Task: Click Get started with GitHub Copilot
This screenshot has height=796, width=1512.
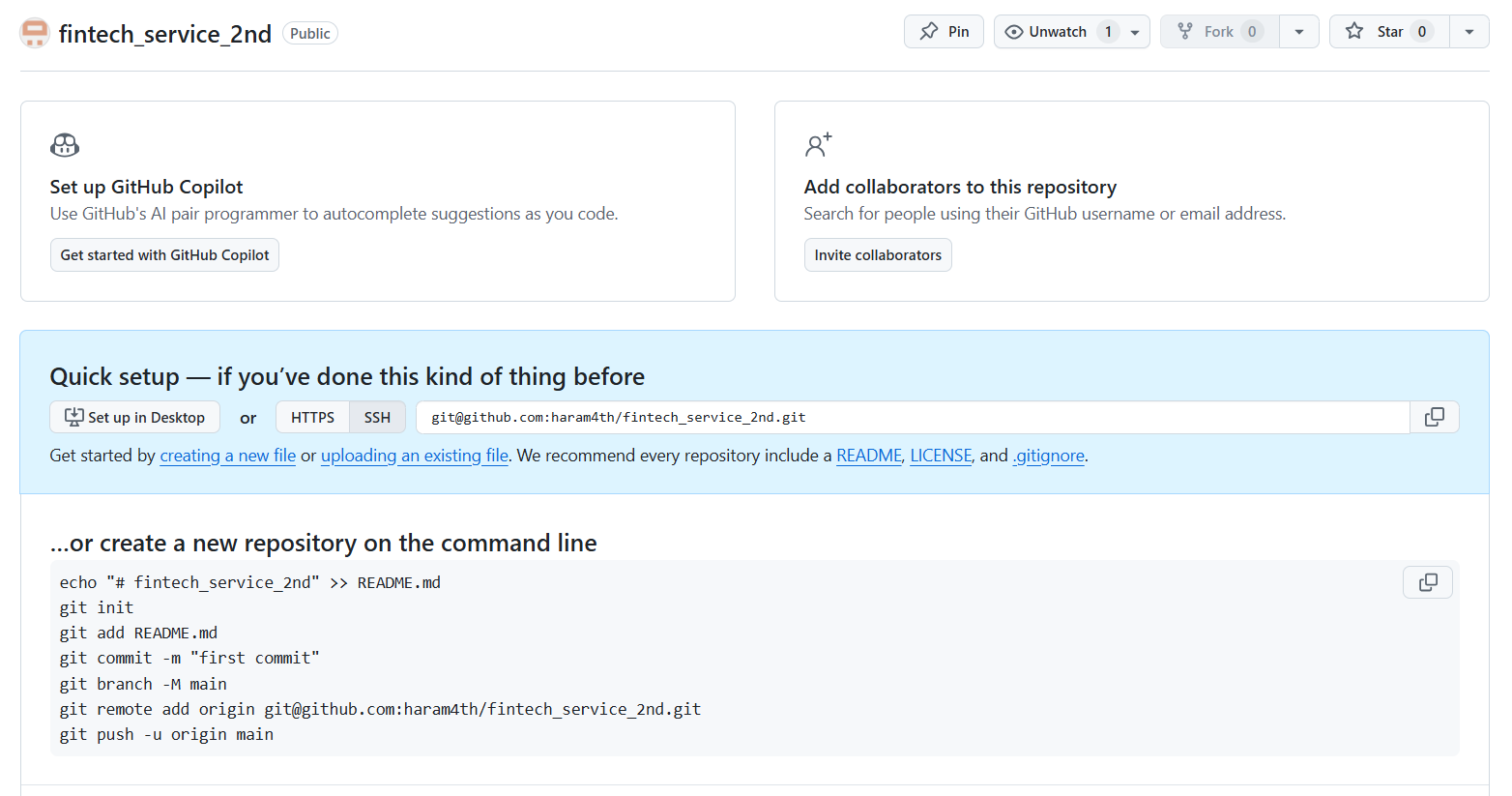Action: click(x=164, y=255)
